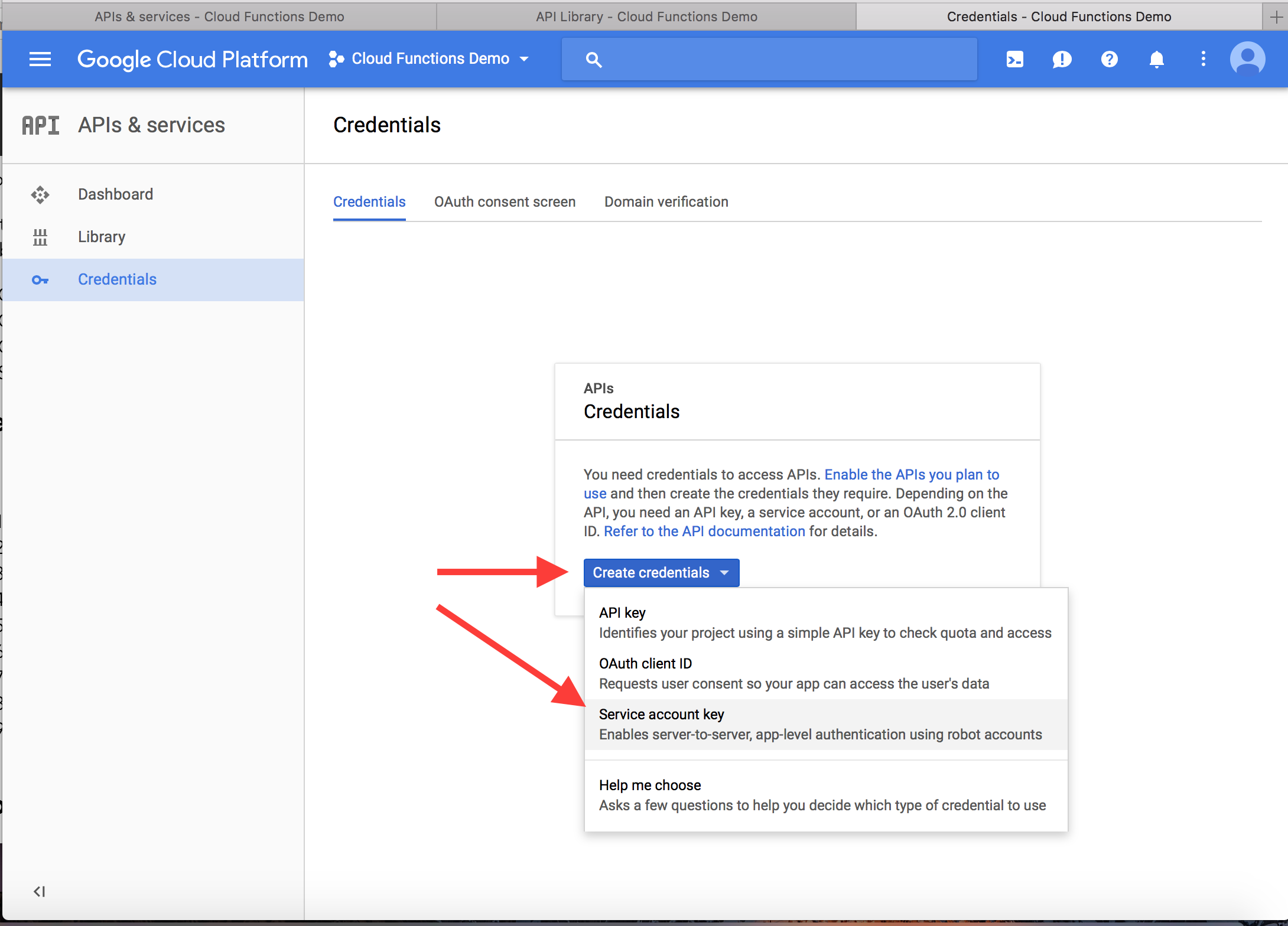The height and width of the screenshot is (926, 1288).
Task: Select Dashboard in the APIs sidebar
Action: [115, 194]
